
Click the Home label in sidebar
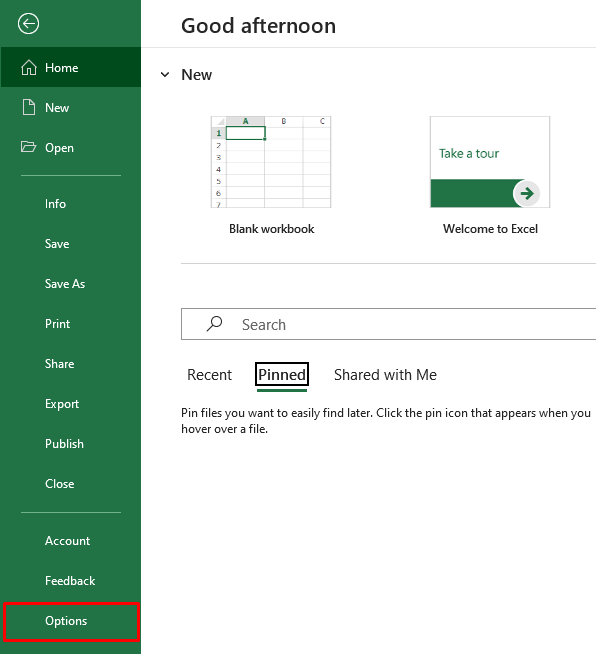(x=62, y=68)
